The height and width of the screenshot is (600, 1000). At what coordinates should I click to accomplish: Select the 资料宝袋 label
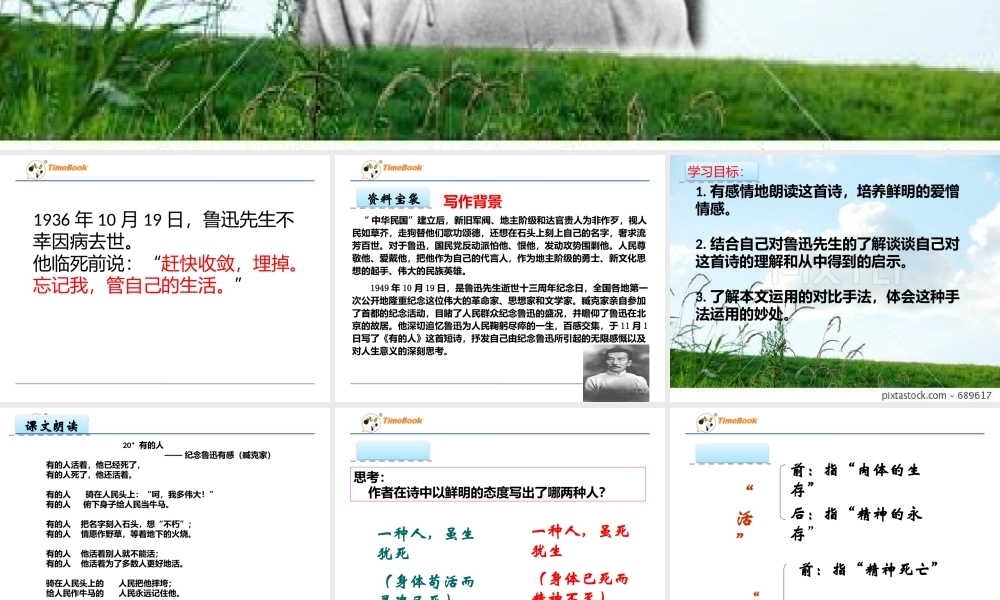pyautogui.click(x=393, y=200)
